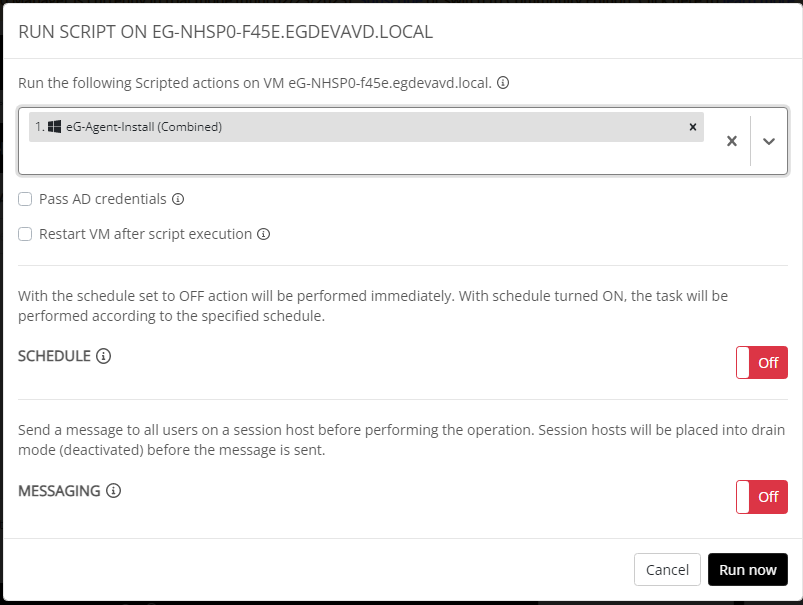
Task: Select the eG-Agent-Install (Combined) script tag
Action: (x=366, y=127)
